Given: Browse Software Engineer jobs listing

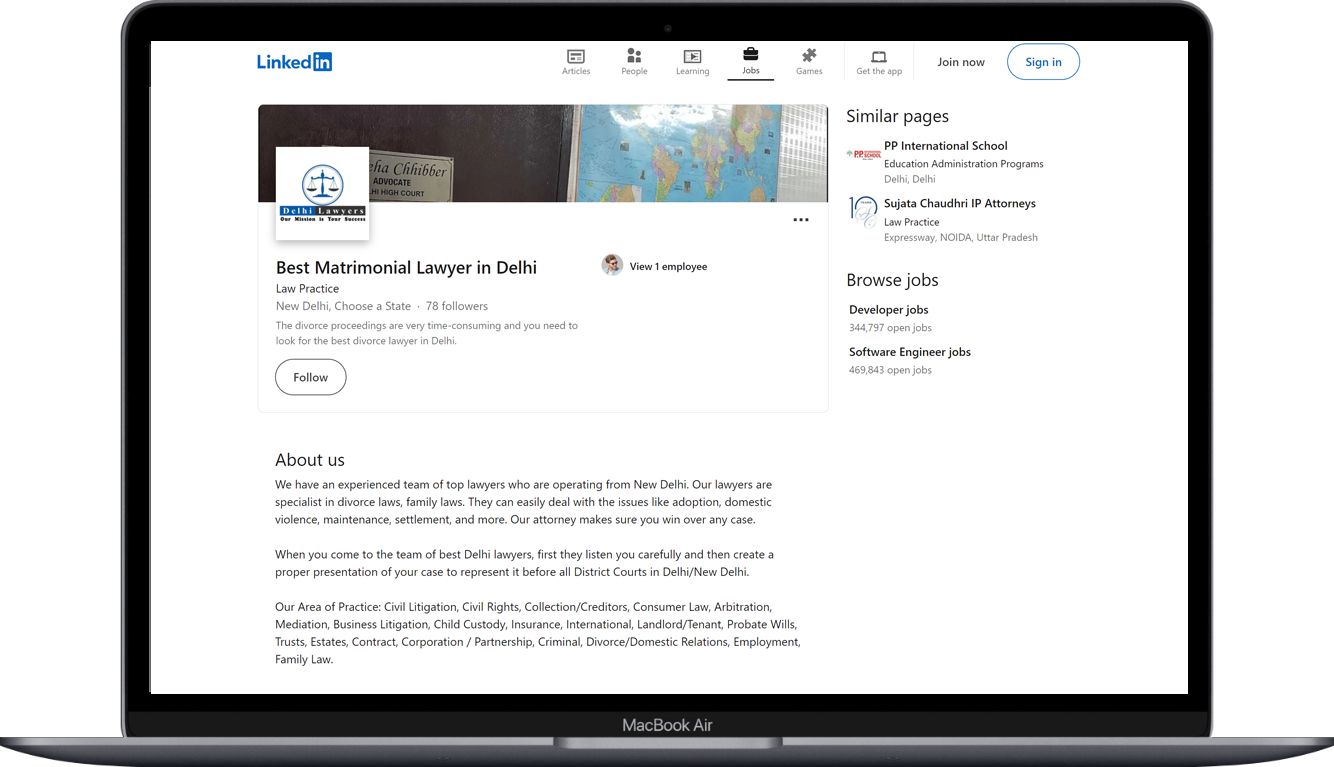Looking at the screenshot, I should click(x=909, y=352).
